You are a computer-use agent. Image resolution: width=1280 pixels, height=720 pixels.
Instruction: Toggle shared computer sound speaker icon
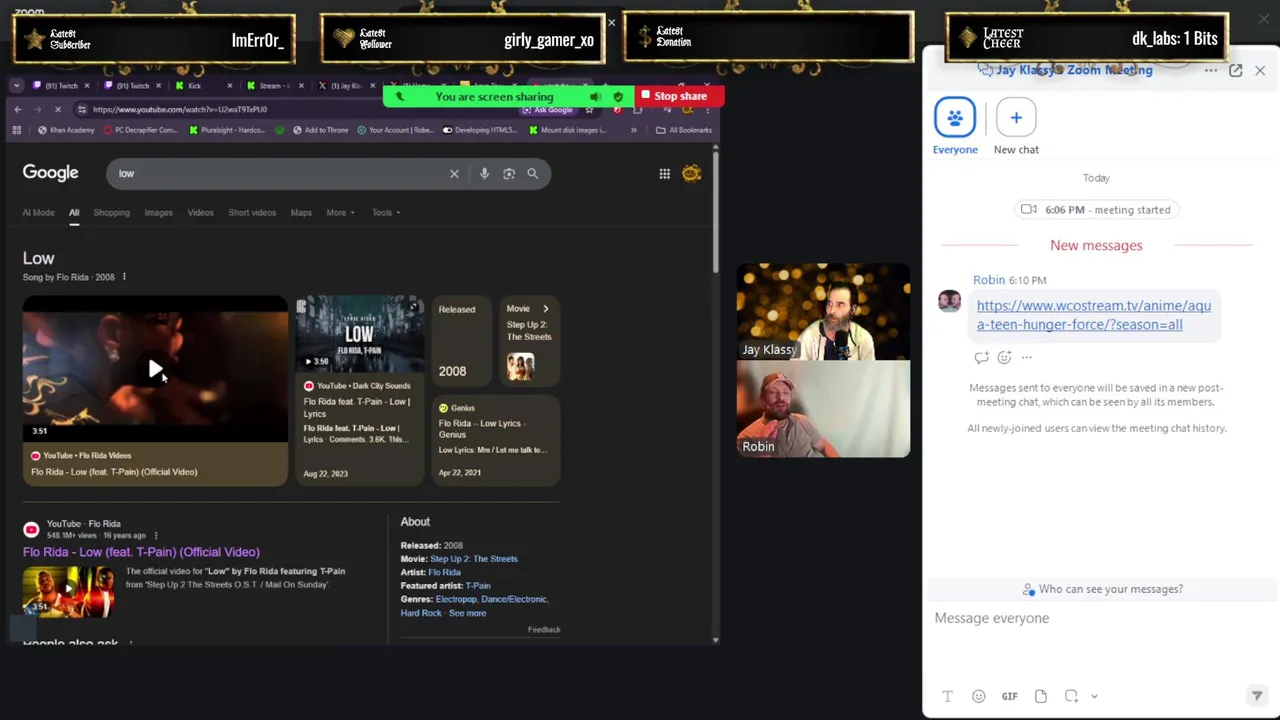coord(596,97)
